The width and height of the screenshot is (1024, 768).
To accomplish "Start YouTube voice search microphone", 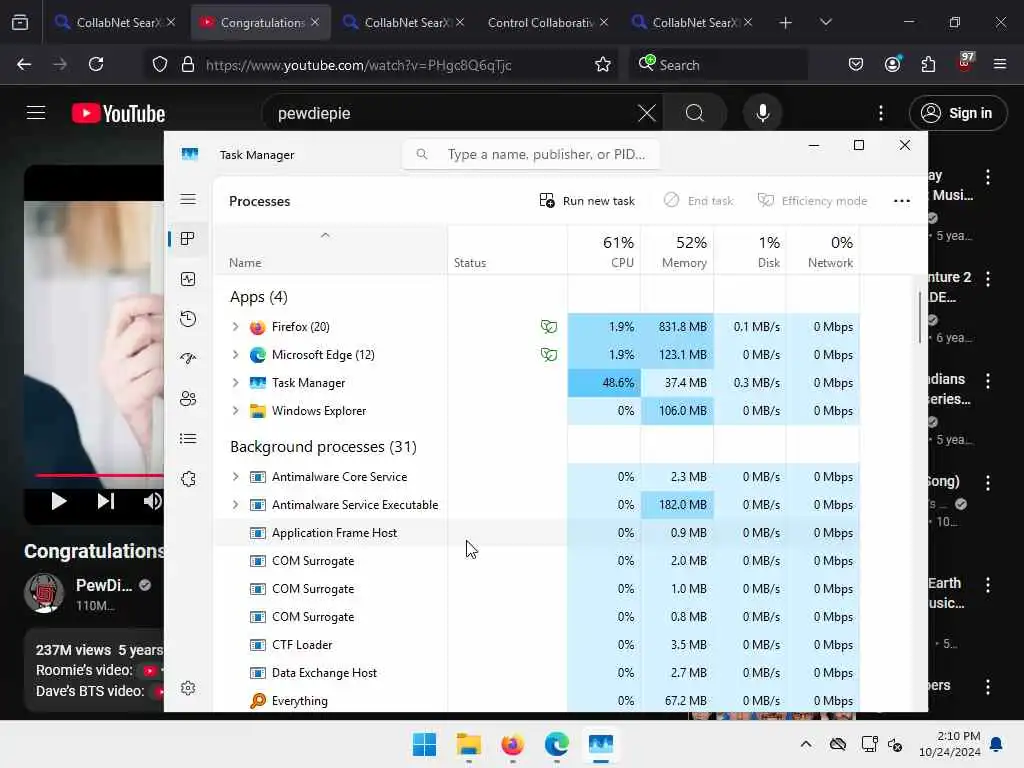I will (x=762, y=113).
